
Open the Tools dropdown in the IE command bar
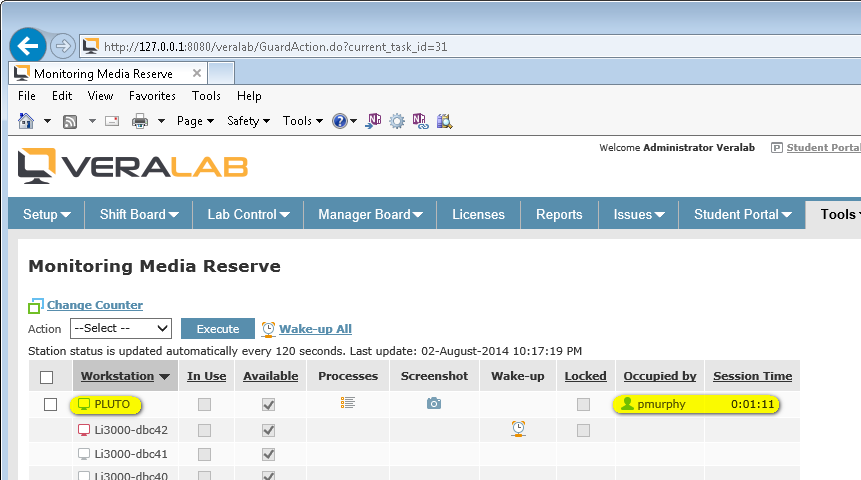click(x=303, y=121)
